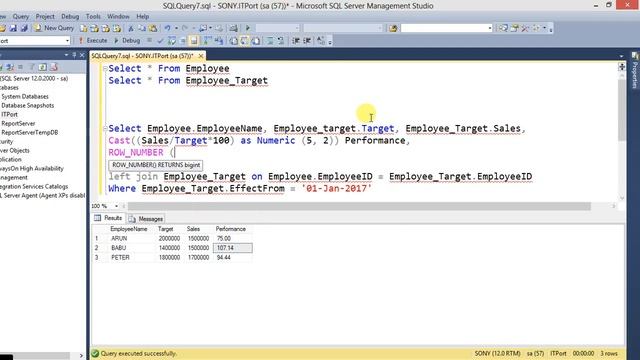Open Object Explorer window position dropdown
Image resolution: width=640 pixels, height=360 pixels.
pyautogui.click(x=66, y=55)
